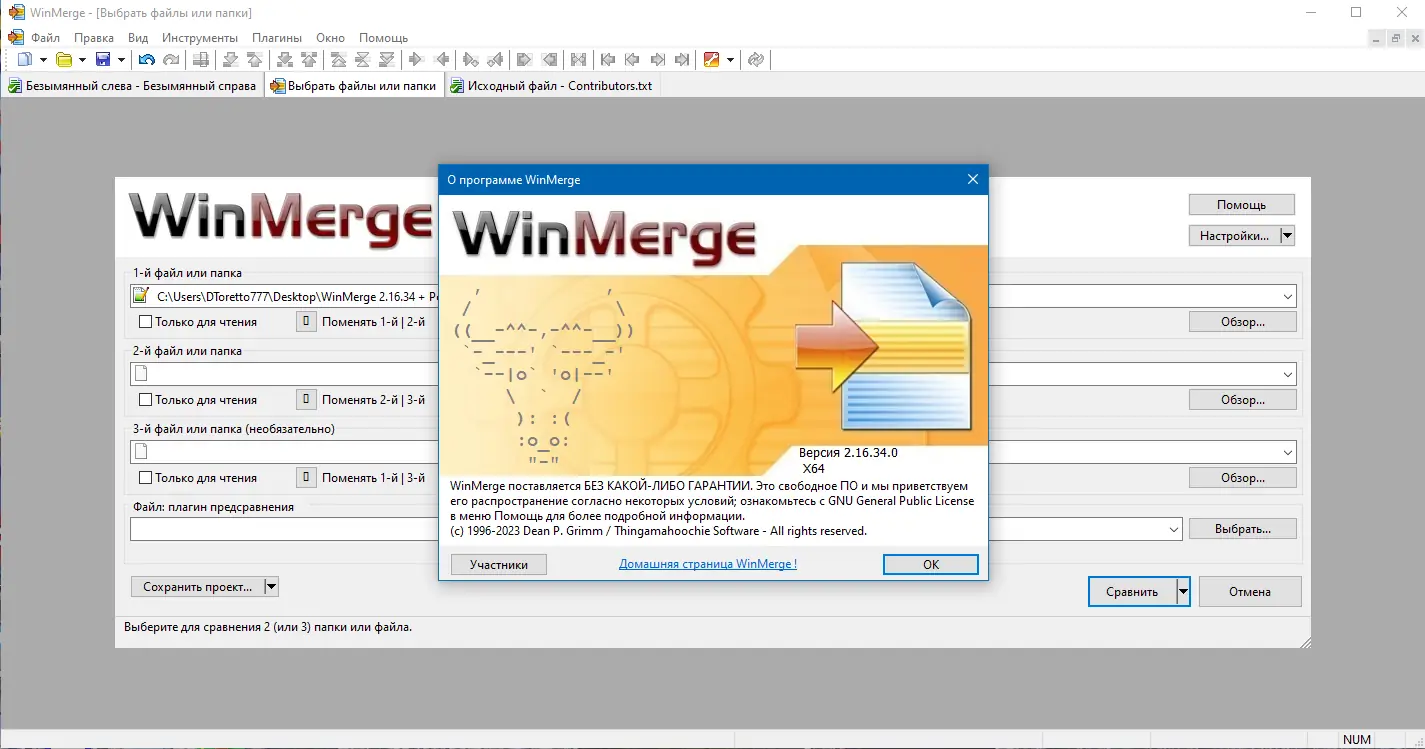Open the 'Домашняя страница WinMerge !' link
Screen dimensions: 1425x749
click(708, 564)
